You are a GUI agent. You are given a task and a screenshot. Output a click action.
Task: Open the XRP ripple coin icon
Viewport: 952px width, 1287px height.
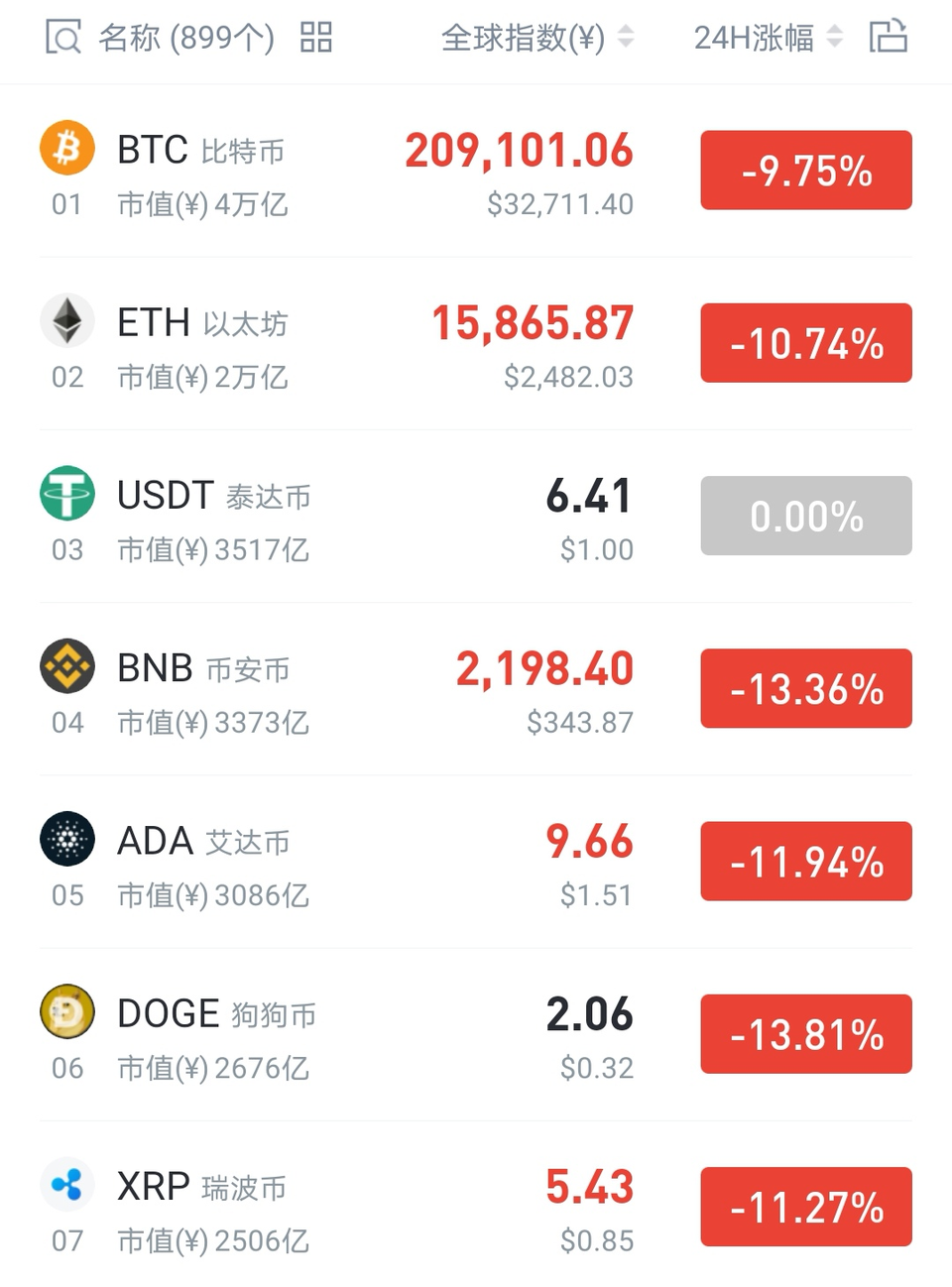coord(67,1184)
